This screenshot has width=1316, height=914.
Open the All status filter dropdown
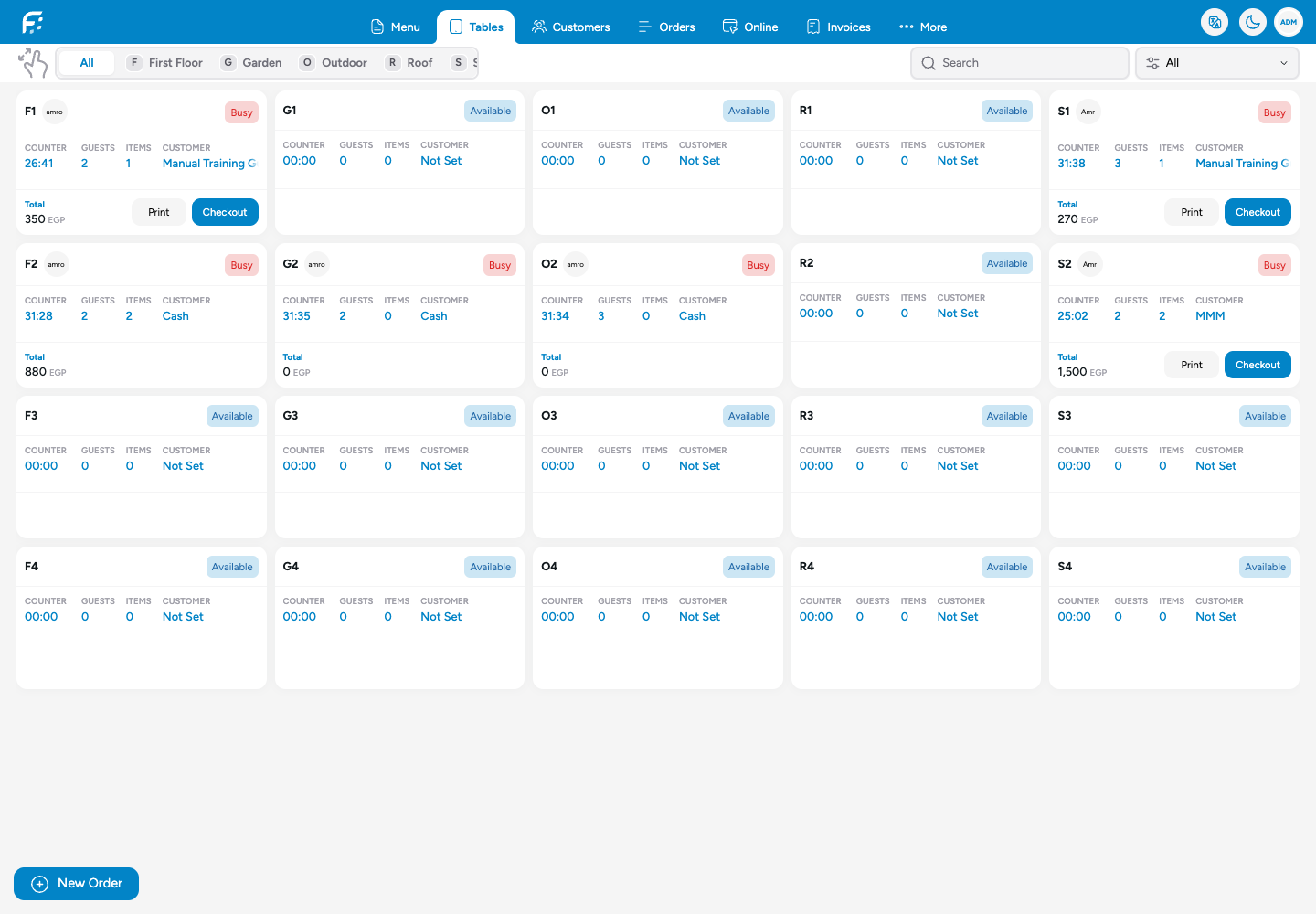[x=1217, y=63]
